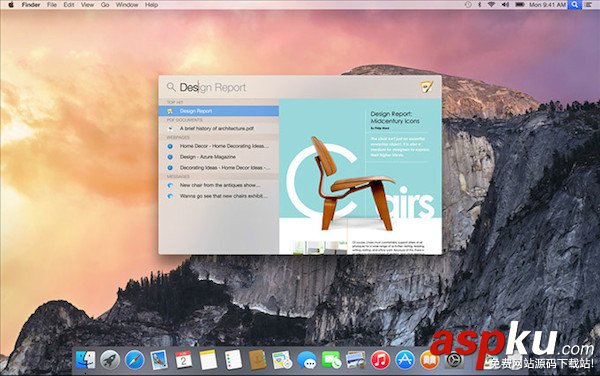600x376 pixels.
Task: Open Launchpad rocket icon in Dock
Action: tap(110, 360)
